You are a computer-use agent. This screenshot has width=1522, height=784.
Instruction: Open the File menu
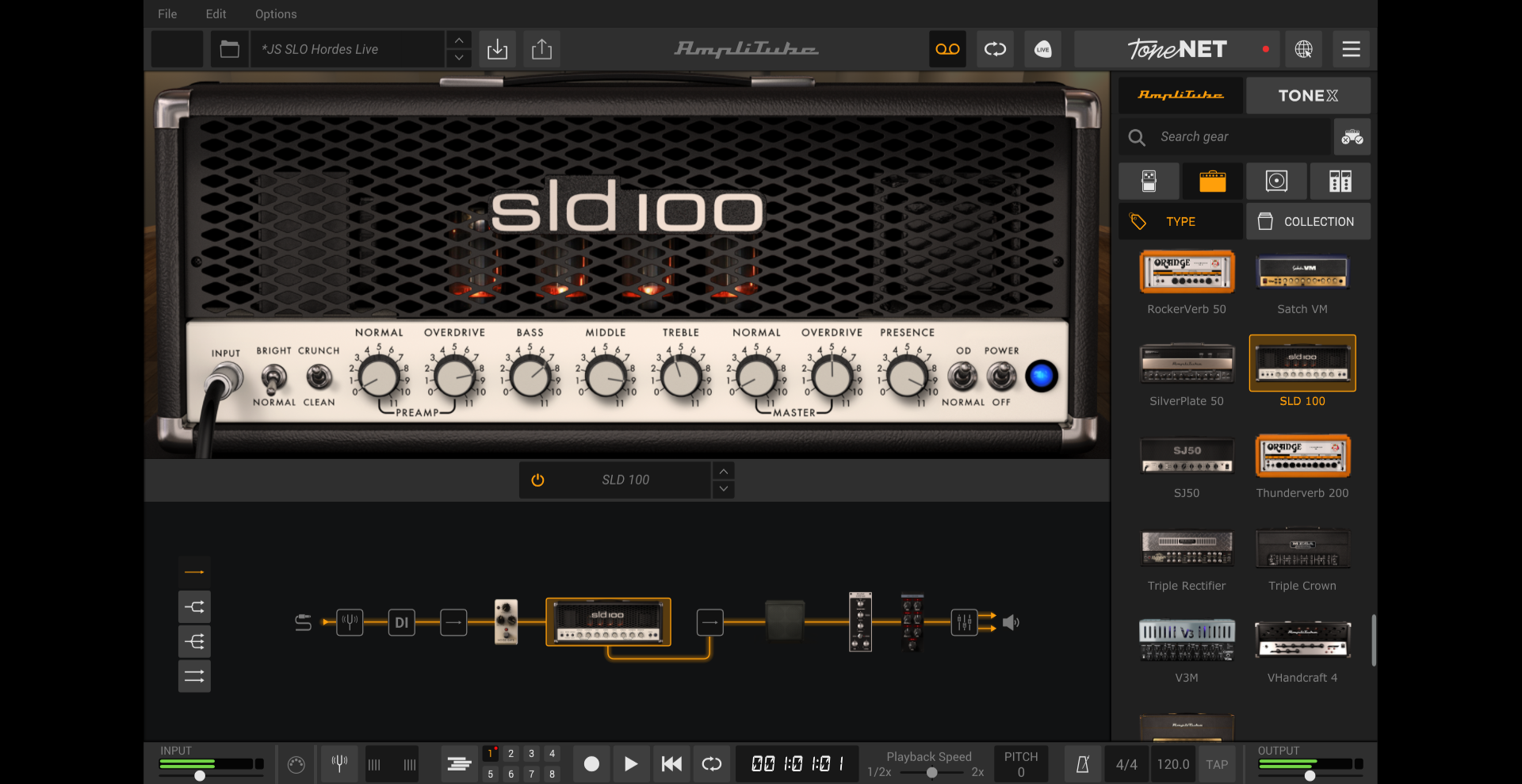pyautogui.click(x=167, y=14)
